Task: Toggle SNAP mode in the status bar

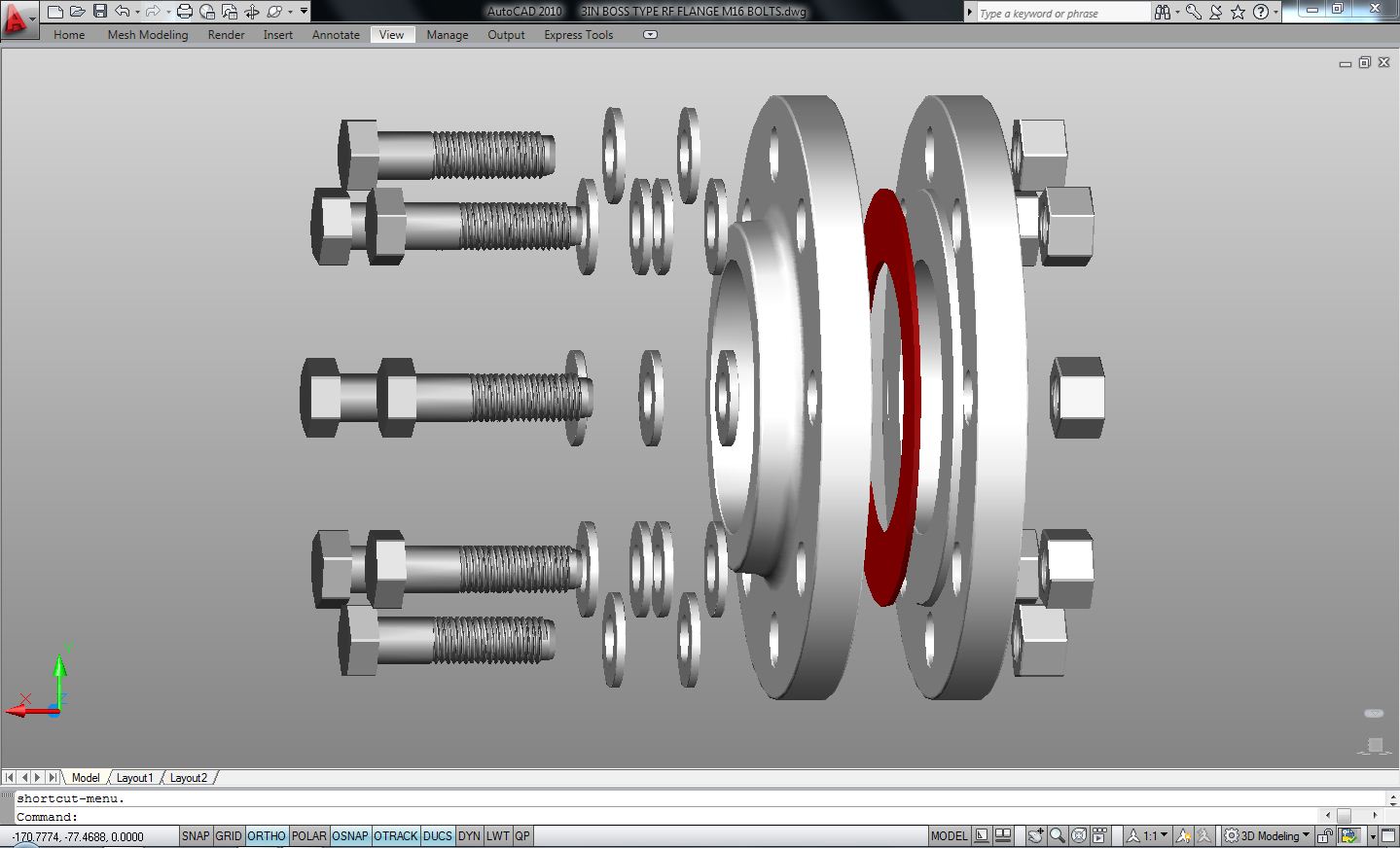Action: (196, 835)
